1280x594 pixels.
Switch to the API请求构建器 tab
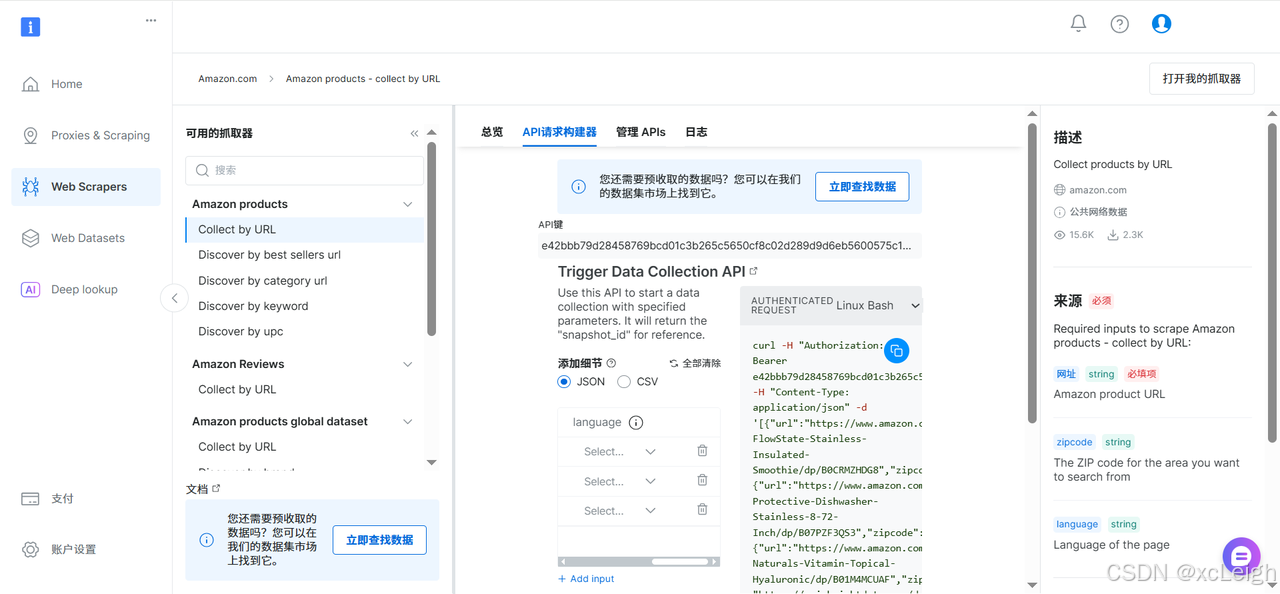point(559,132)
